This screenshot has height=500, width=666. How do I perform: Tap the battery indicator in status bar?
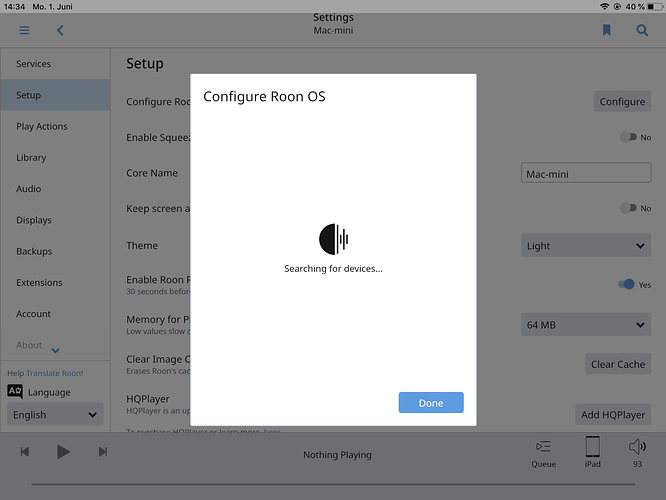(655, 6)
